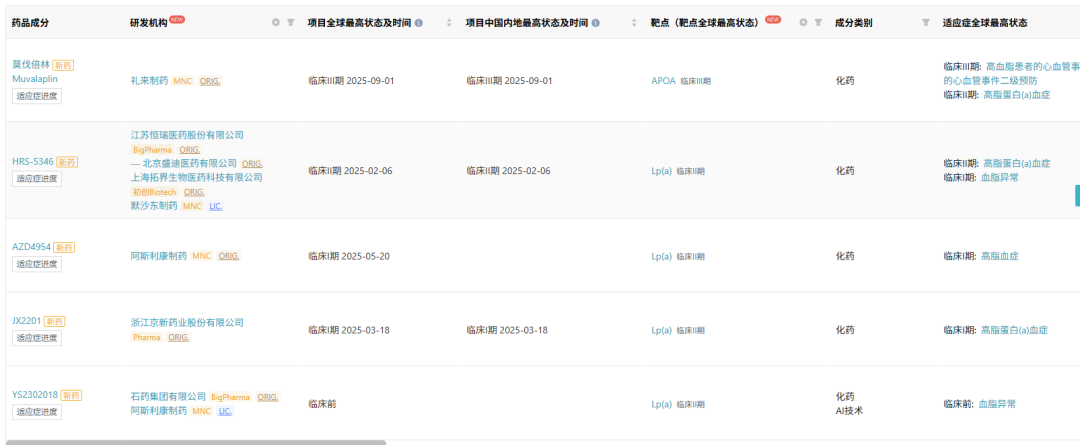Click teal side tab at right edge

[1077, 195]
